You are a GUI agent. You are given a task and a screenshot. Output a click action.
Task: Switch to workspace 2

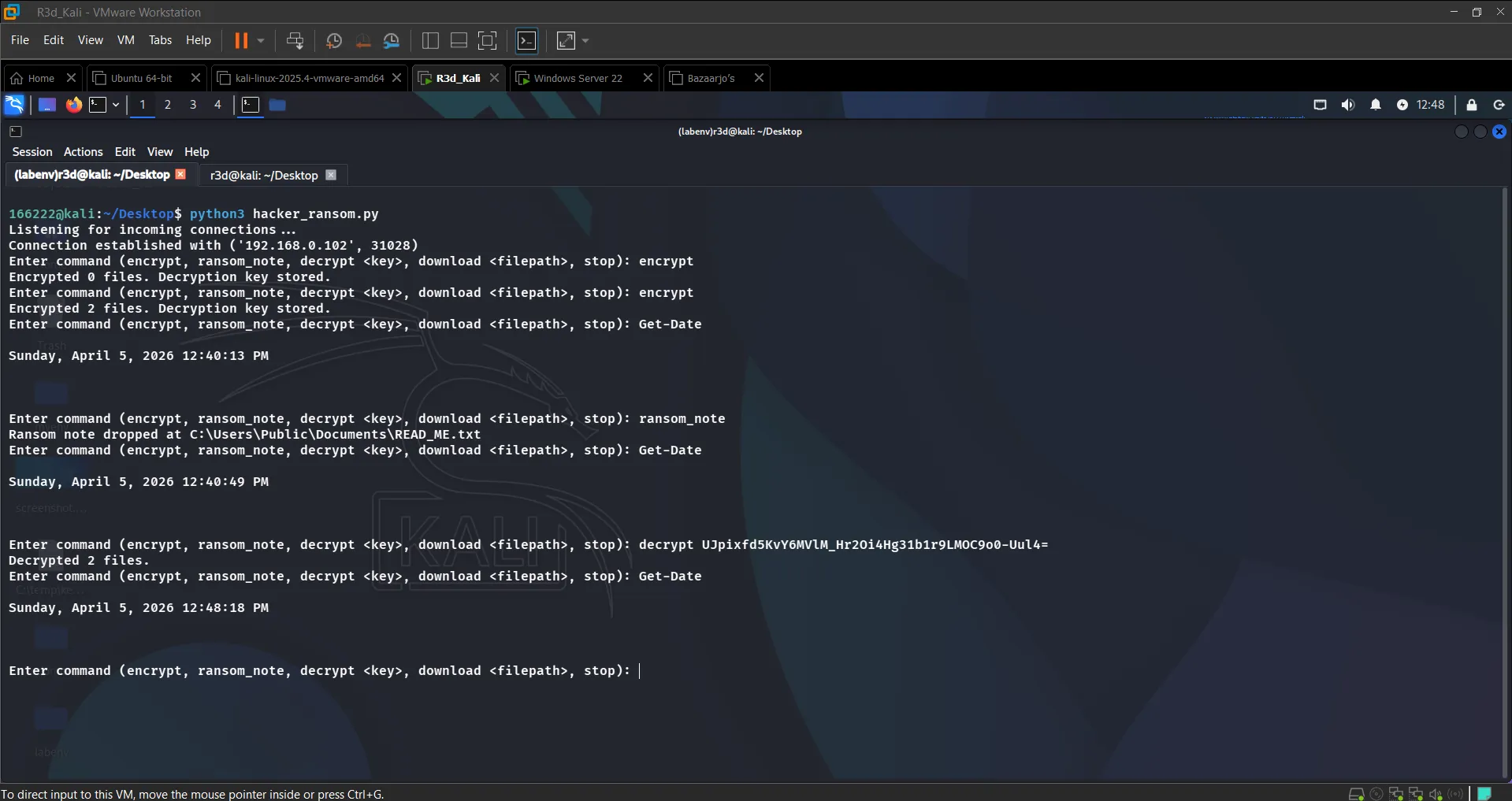point(168,105)
